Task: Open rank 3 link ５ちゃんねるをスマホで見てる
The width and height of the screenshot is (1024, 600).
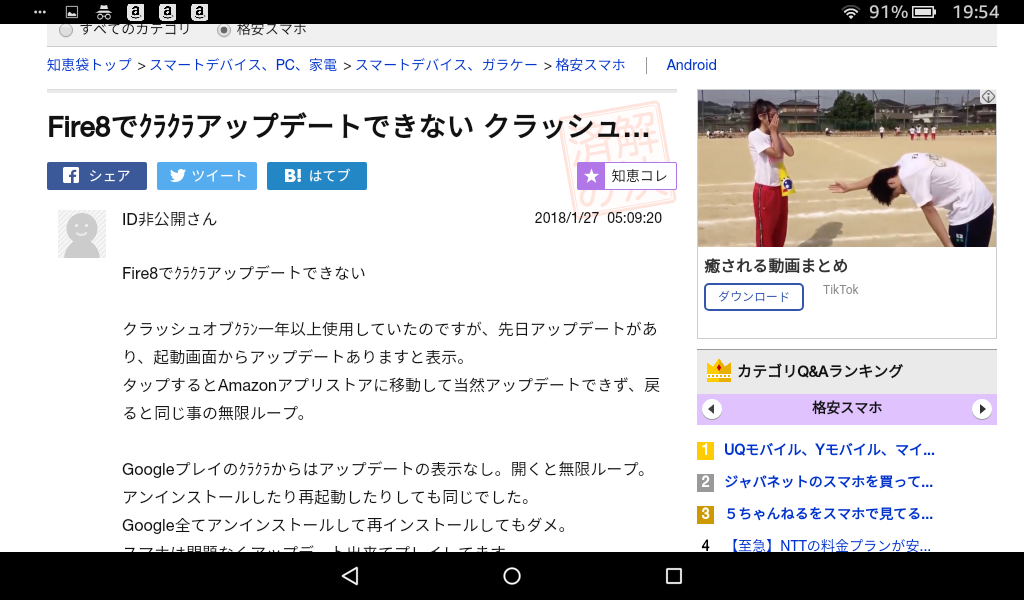Action: tap(829, 514)
